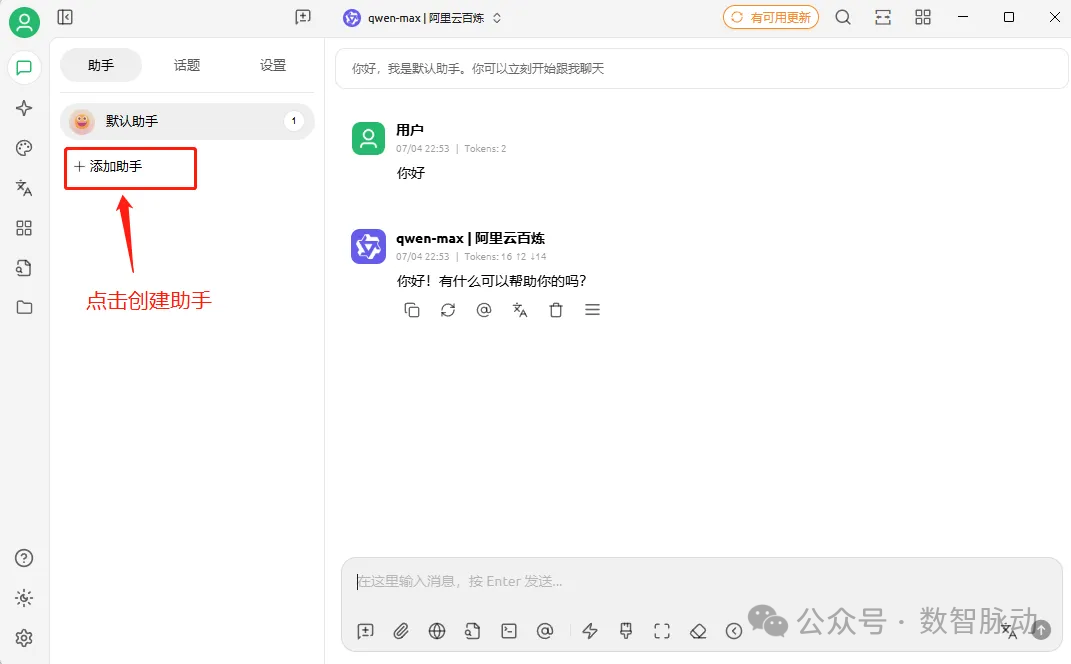
Task: Switch to the 助手 tab
Action: 101,66
